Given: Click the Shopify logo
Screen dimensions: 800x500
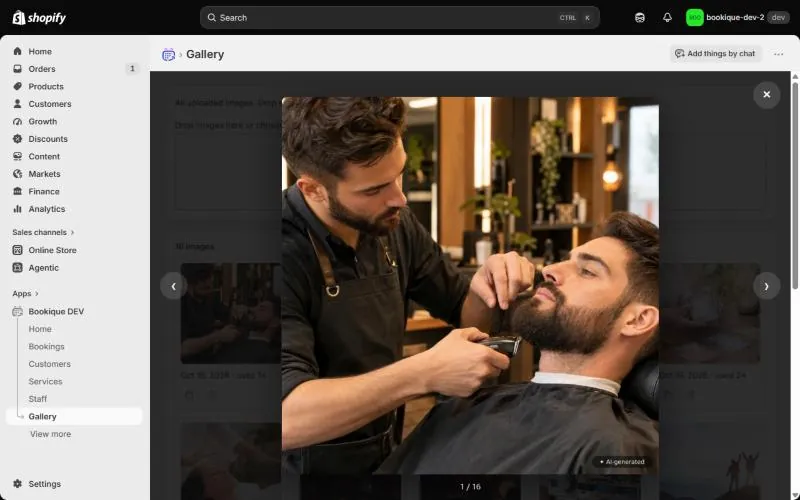Looking at the screenshot, I should pyautogui.click(x=39, y=18).
